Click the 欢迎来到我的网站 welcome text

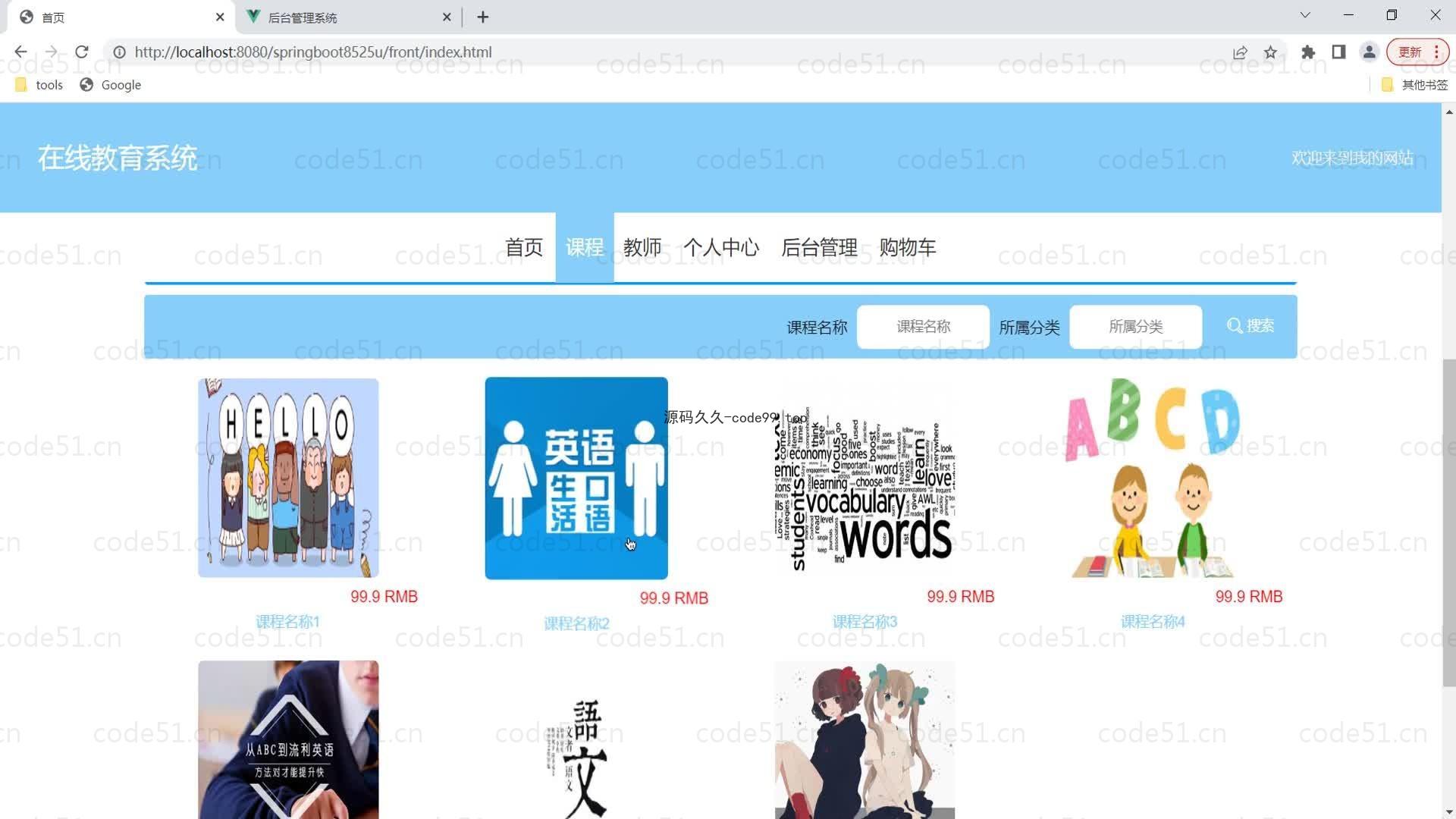click(x=1352, y=158)
